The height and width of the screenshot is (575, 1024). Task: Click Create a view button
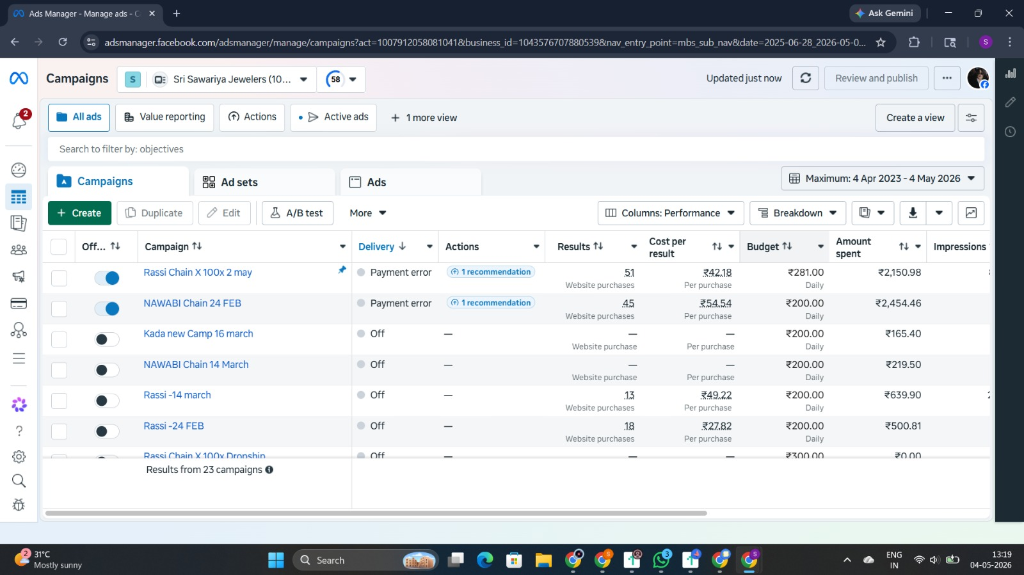coord(915,118)
